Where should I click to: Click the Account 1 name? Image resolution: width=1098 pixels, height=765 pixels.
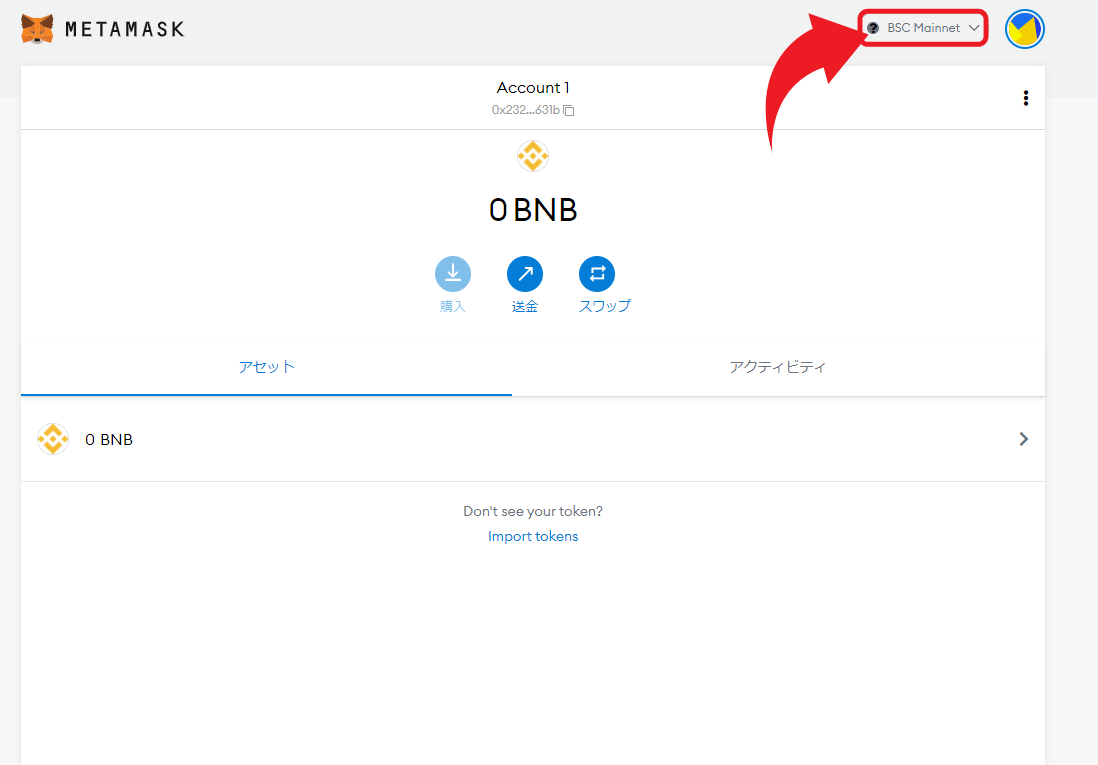[533, 88]
